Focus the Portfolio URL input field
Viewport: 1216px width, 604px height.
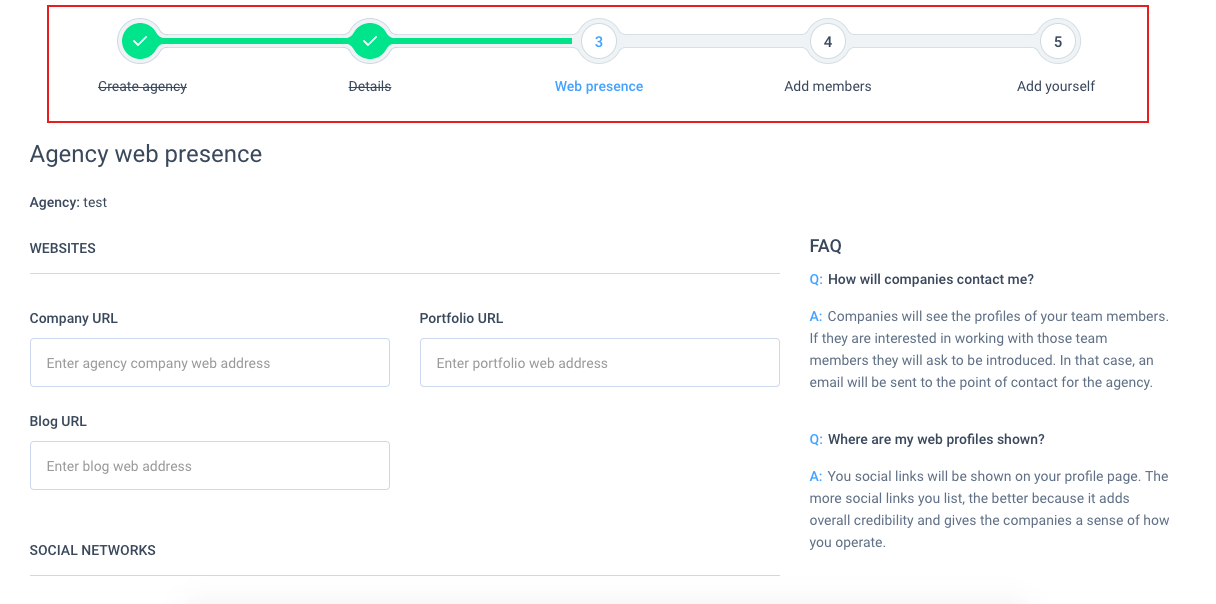(x=600, y=363)
